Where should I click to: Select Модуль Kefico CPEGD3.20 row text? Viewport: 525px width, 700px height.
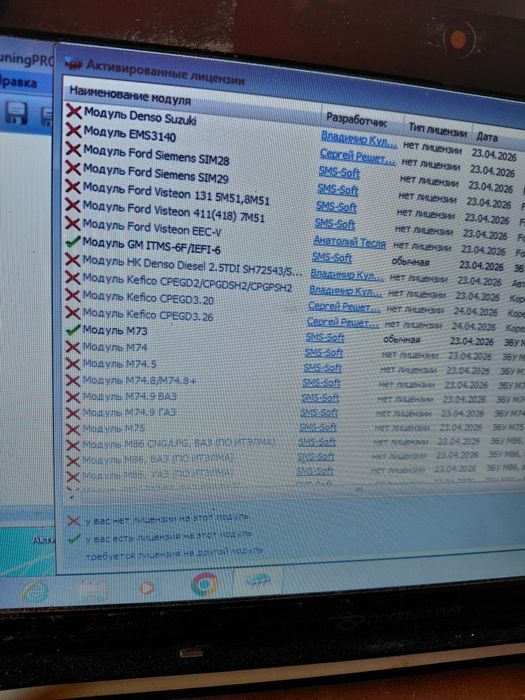[148, 297]
